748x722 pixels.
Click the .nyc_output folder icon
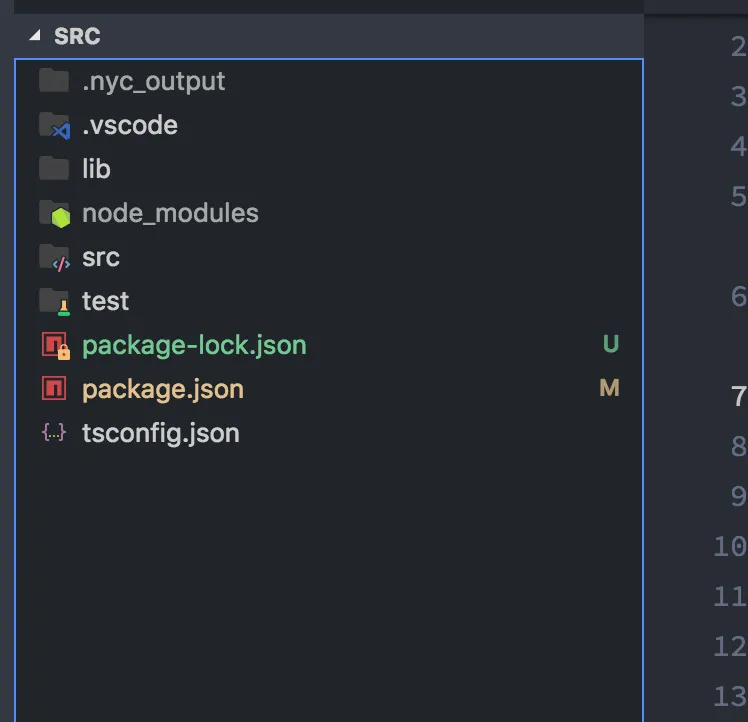(53, 81)
